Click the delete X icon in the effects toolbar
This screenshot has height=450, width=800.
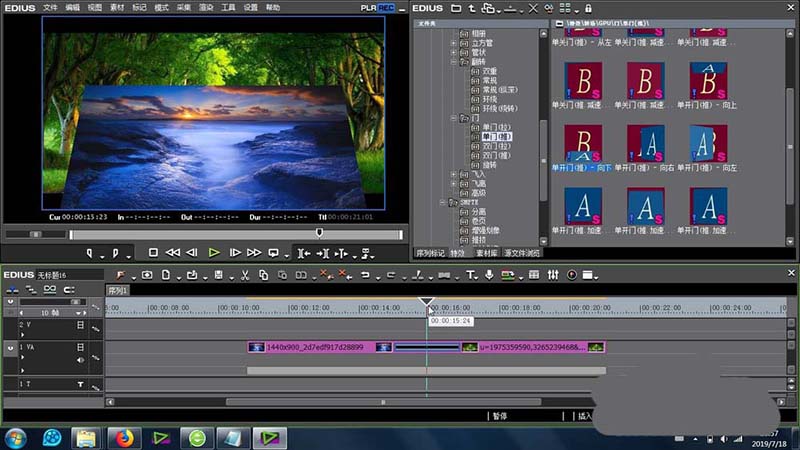[x=532, y=8]
